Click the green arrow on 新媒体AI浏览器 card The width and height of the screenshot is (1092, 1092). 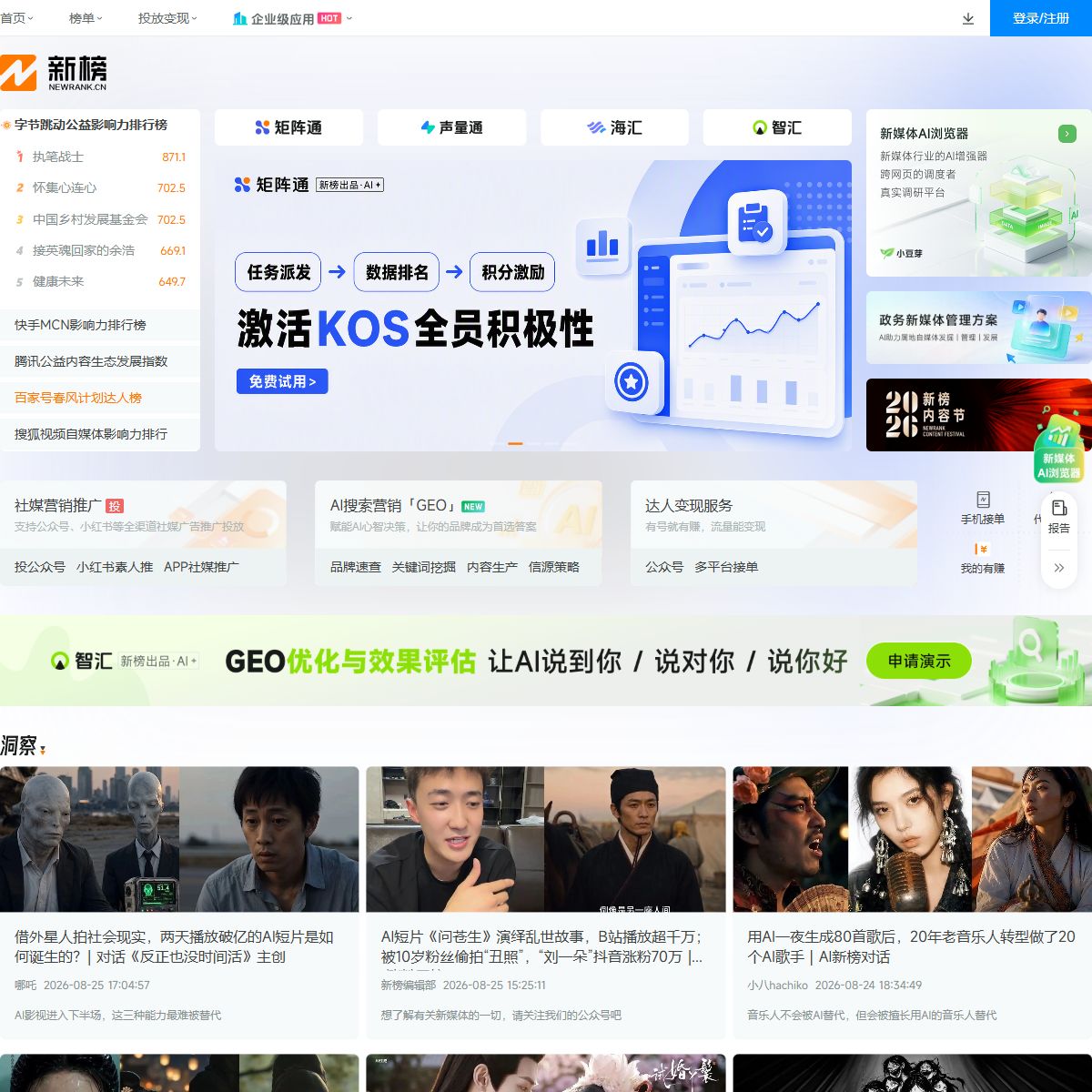1067,134
